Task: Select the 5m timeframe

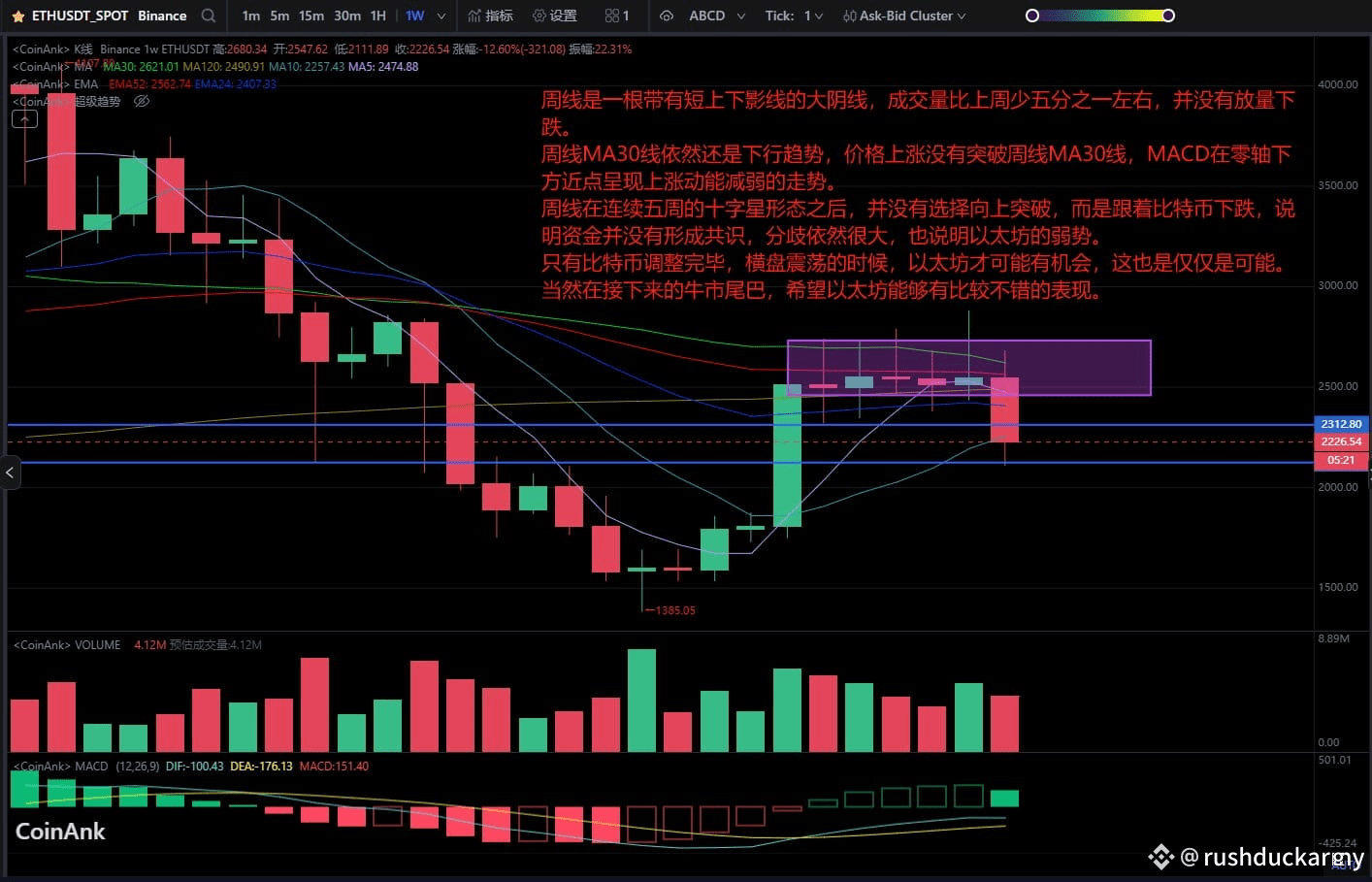Action: pos(279,16)
